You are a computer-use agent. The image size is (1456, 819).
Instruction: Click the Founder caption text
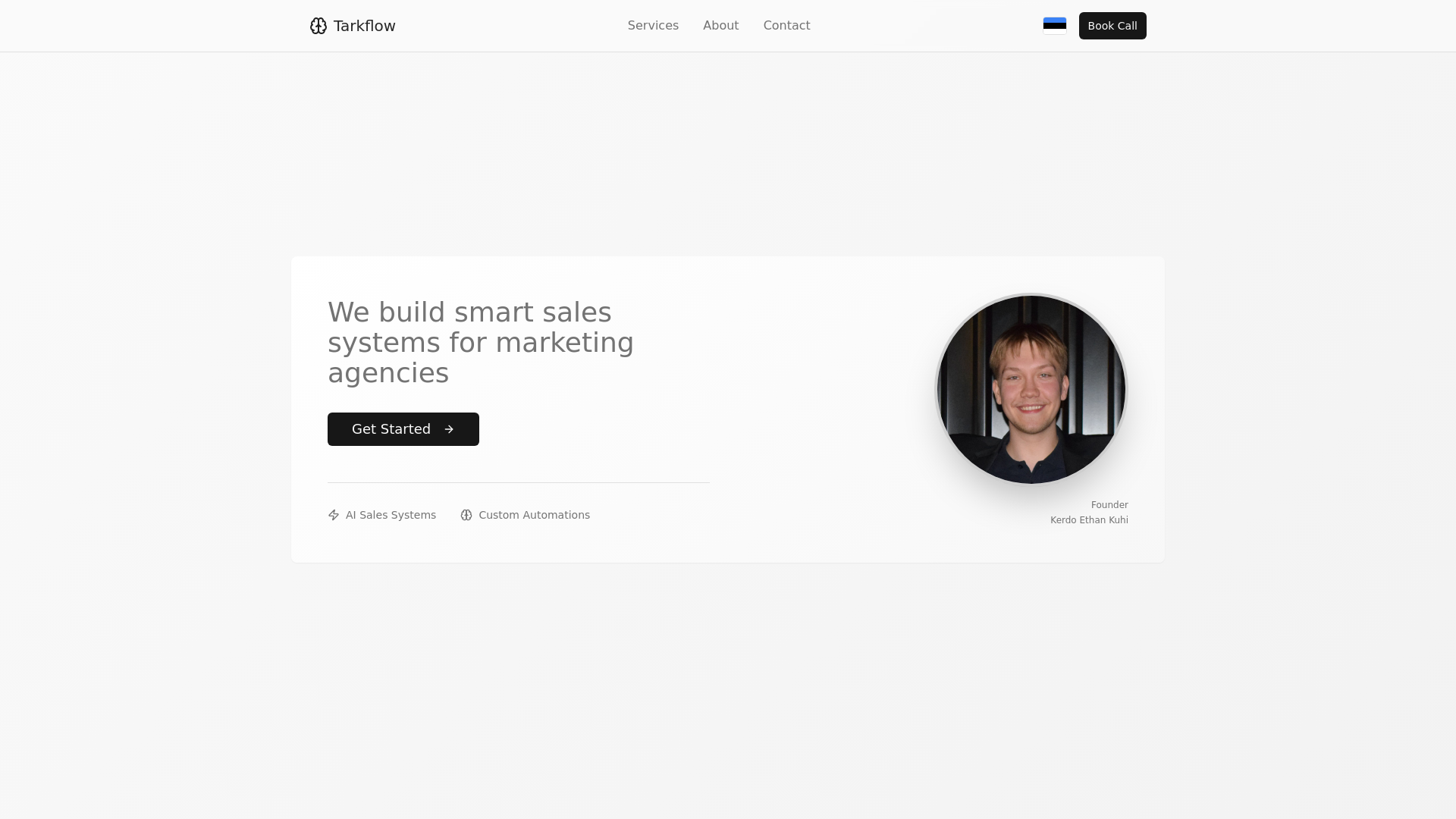(1109, 505)
